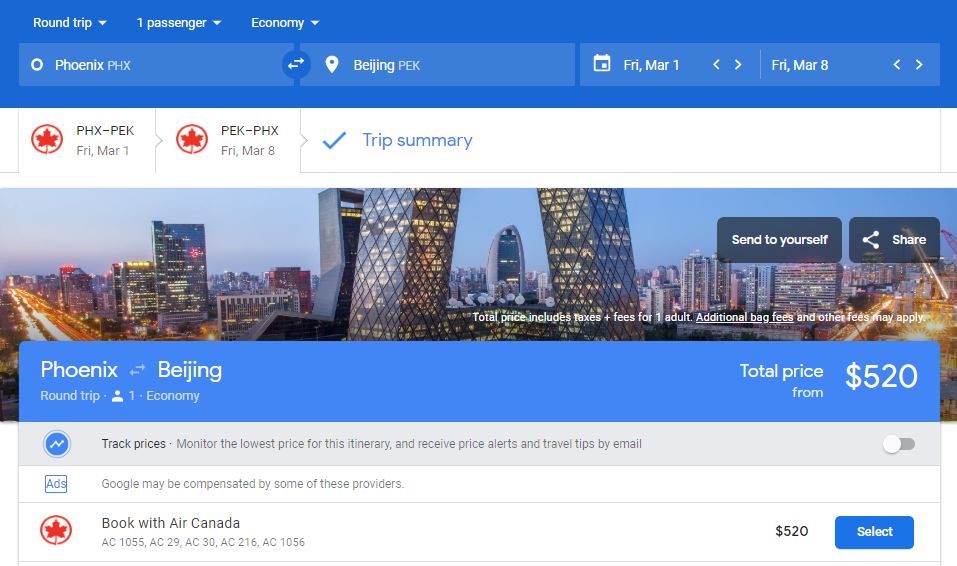Open the Economy class dropdown
This screenshot has width=957, height=566.
tap(285, 23)
